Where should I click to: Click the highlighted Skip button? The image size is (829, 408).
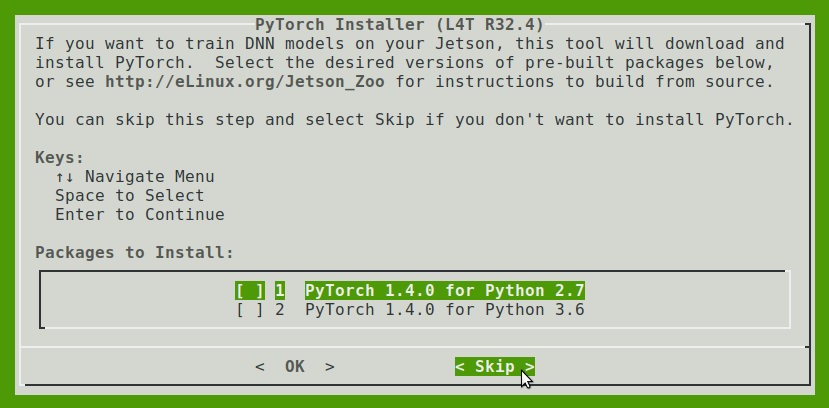(x=494, y=367)
